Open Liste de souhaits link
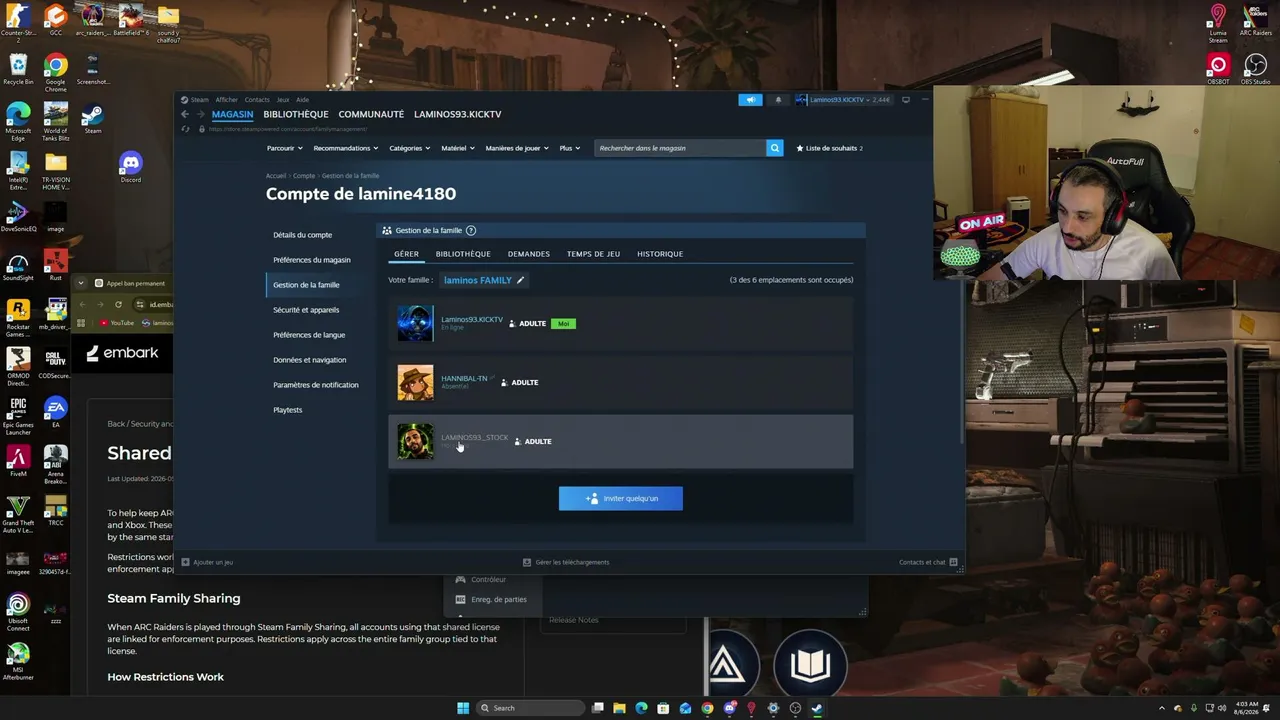This screenshot has height=720, width=1280. click(830, 148)
